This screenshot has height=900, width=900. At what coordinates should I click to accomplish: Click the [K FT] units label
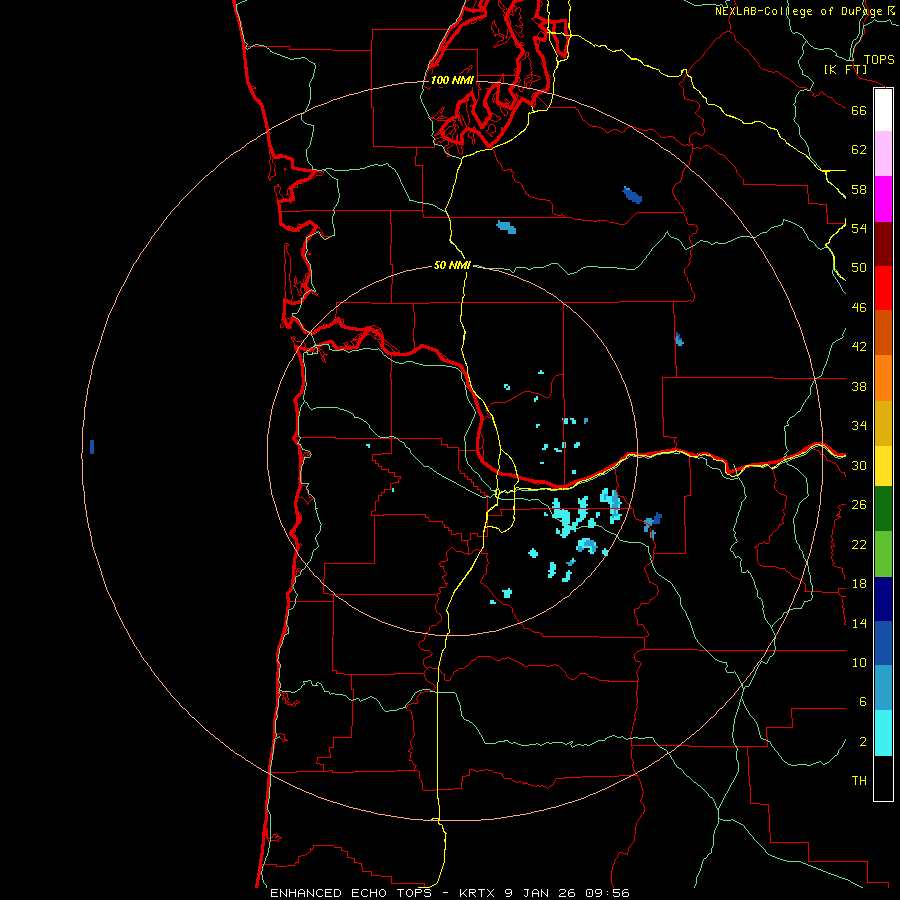pos(845,69)
